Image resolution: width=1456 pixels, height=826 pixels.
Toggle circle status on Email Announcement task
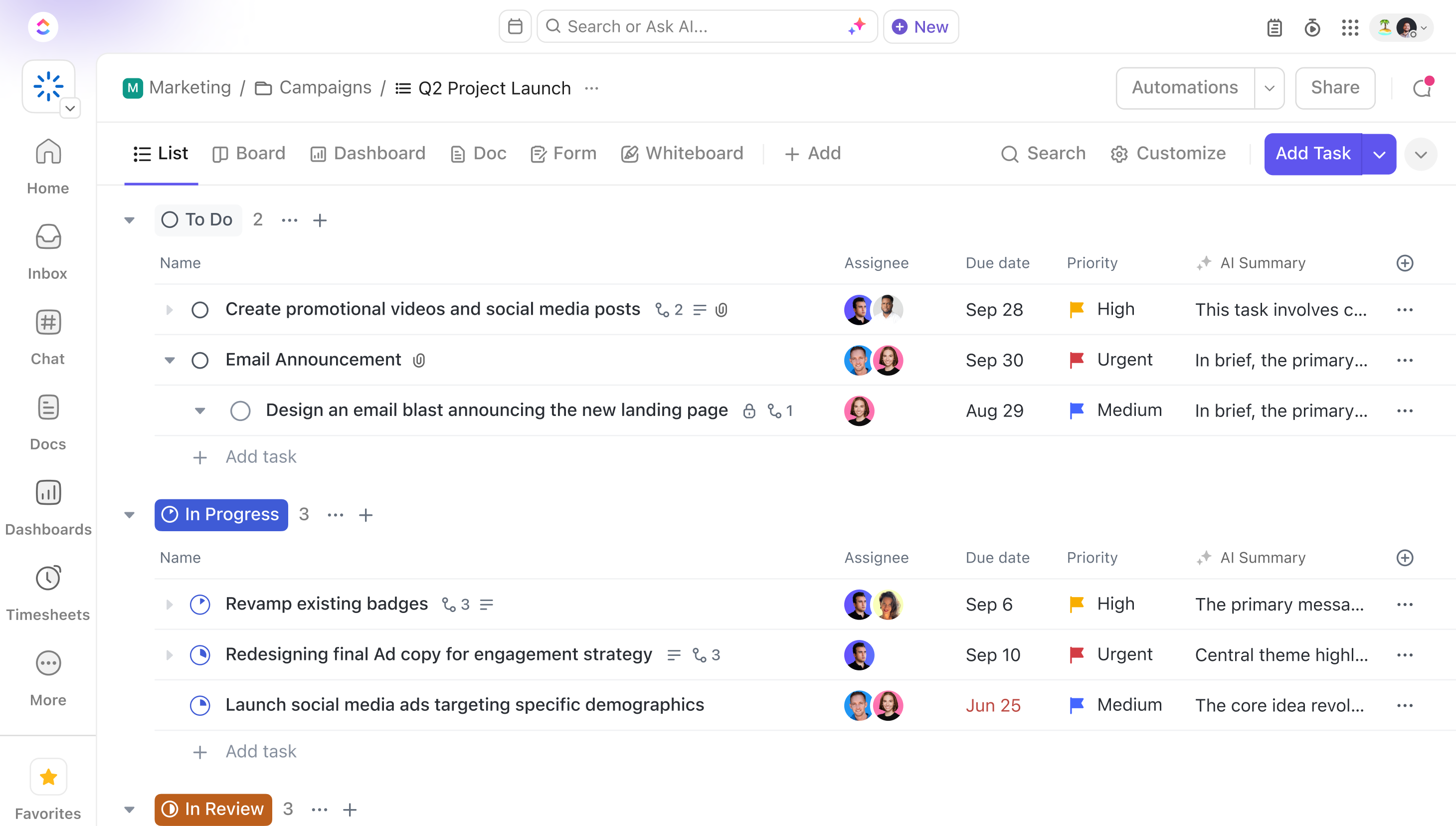click(199, 359)
